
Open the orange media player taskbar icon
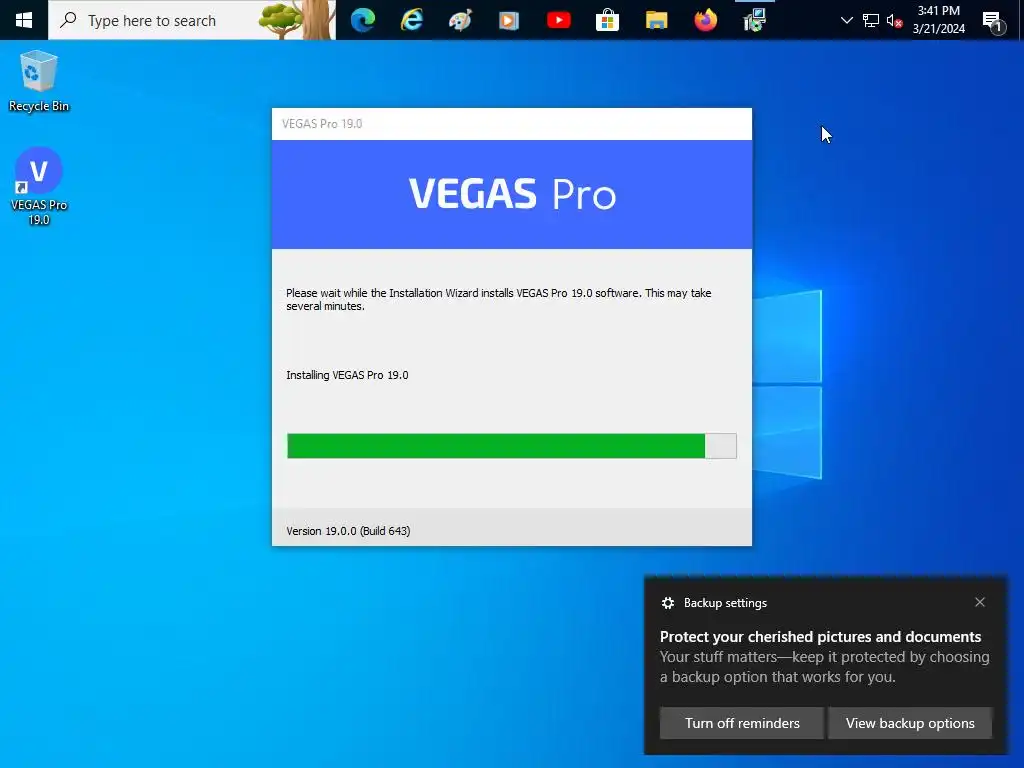point(509,20)
